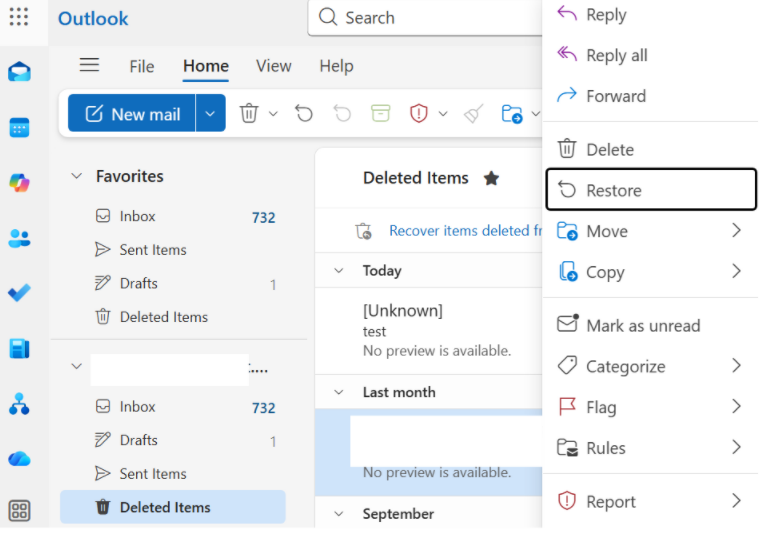Open To Do checkmark app
Image resolution: width=771 pixels, height=551 pixels.
coord(19,293)
